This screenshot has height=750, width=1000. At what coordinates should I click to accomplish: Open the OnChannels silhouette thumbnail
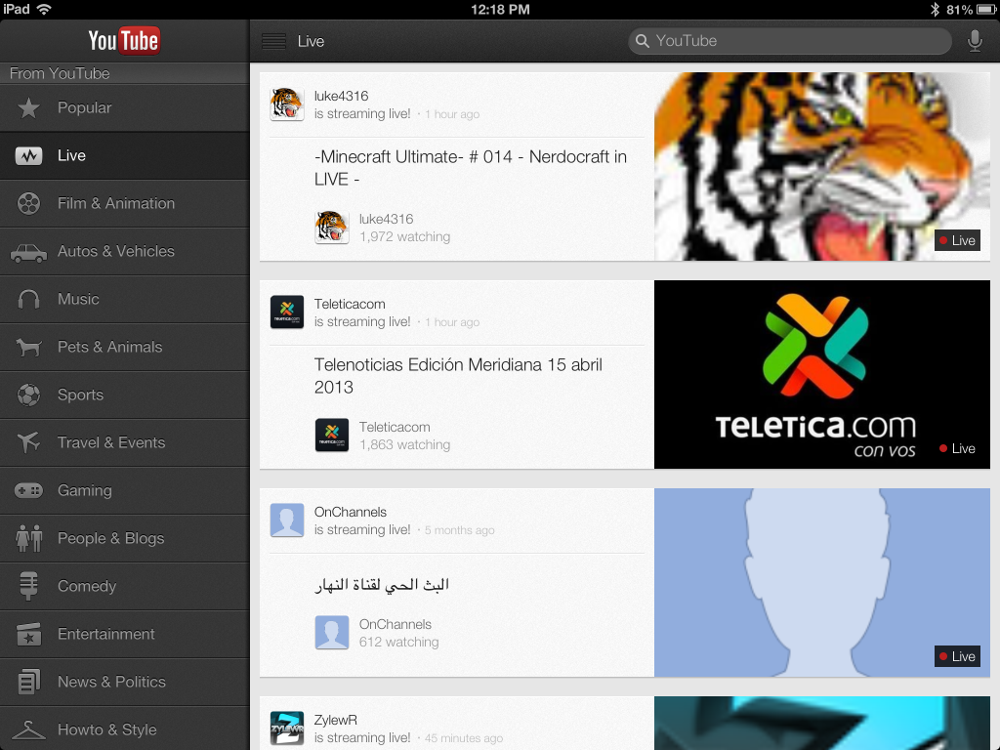pos(822,582)
